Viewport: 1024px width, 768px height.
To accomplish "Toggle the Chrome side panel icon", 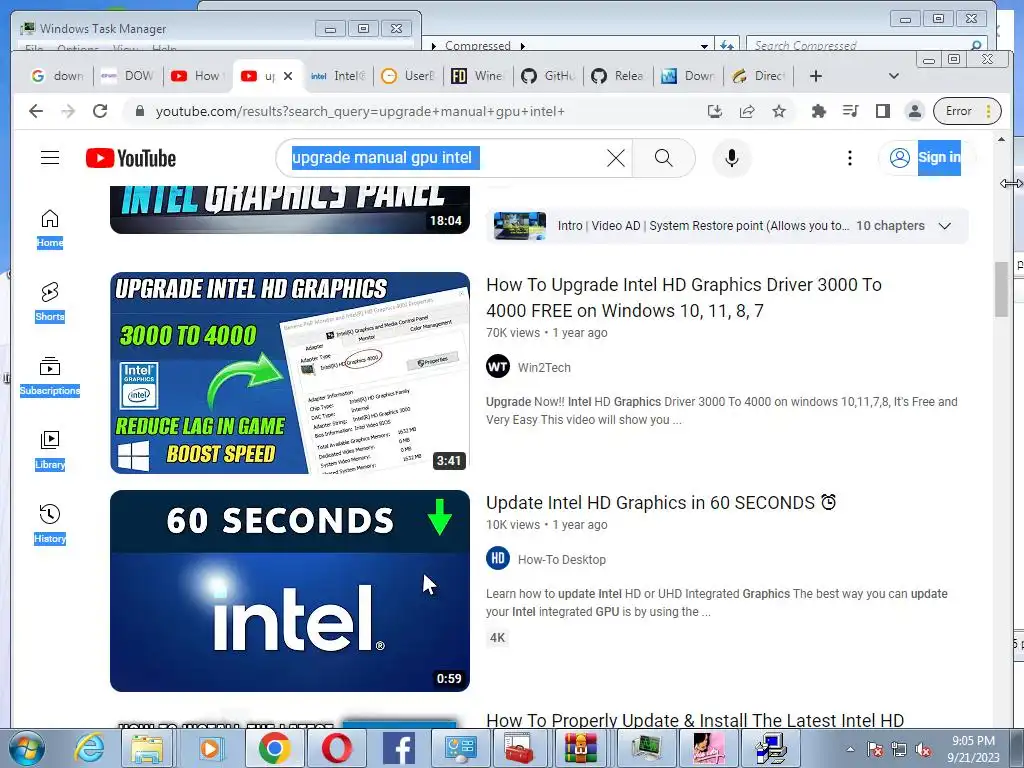I will (882, 112).
